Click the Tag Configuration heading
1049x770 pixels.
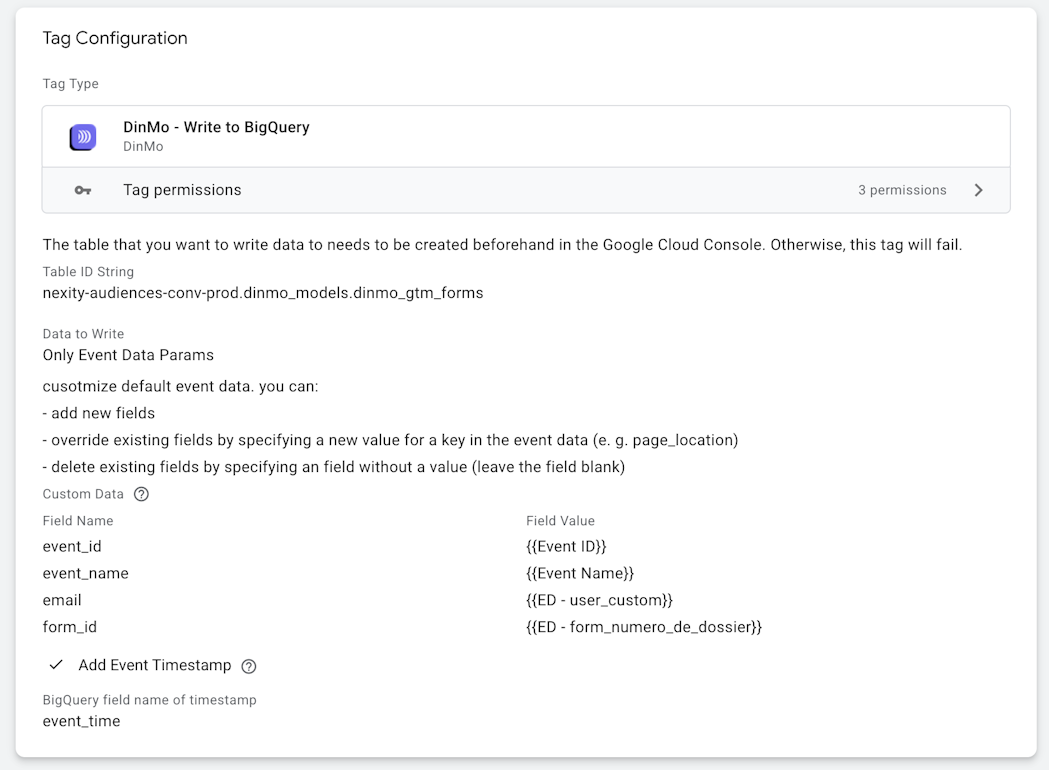tap(115, 38)
